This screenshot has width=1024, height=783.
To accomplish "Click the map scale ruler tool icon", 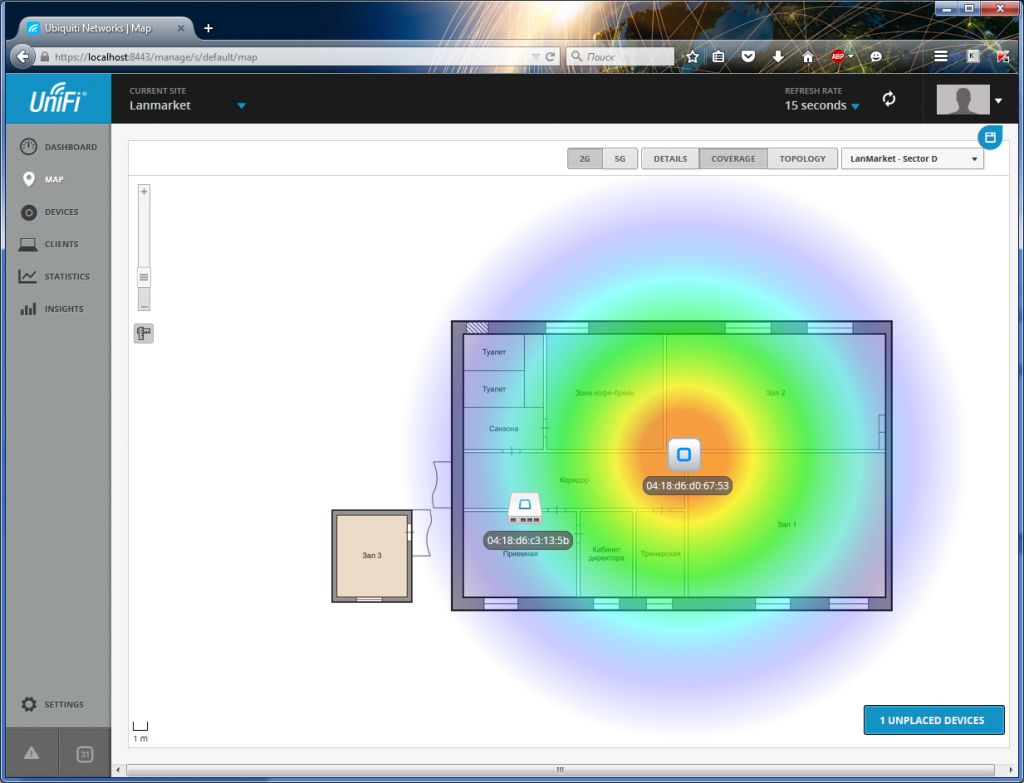I will click(x=144, y=334).
